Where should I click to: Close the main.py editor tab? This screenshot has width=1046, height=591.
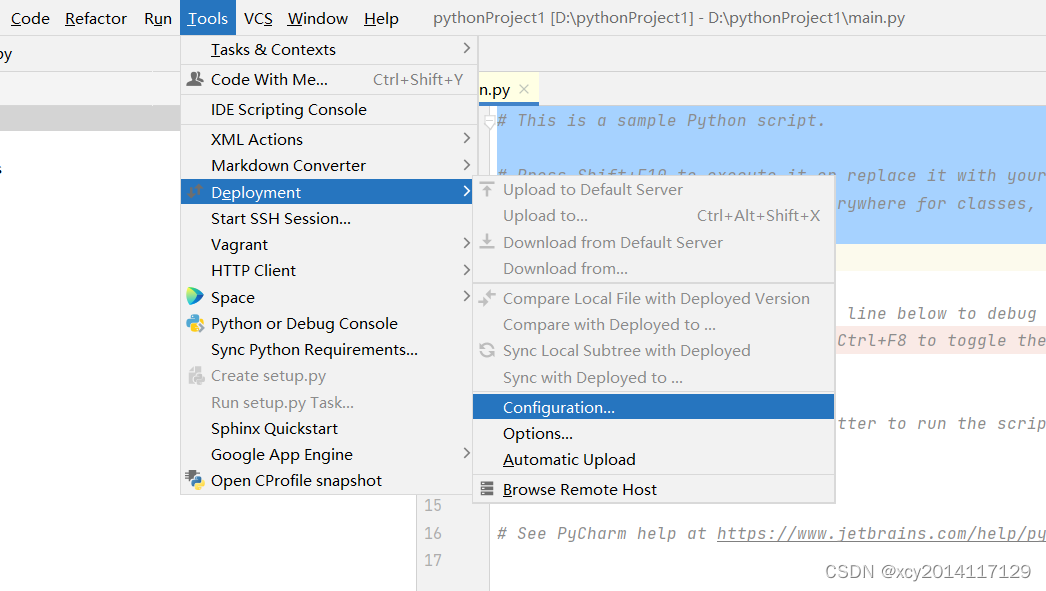pos(524,89)
